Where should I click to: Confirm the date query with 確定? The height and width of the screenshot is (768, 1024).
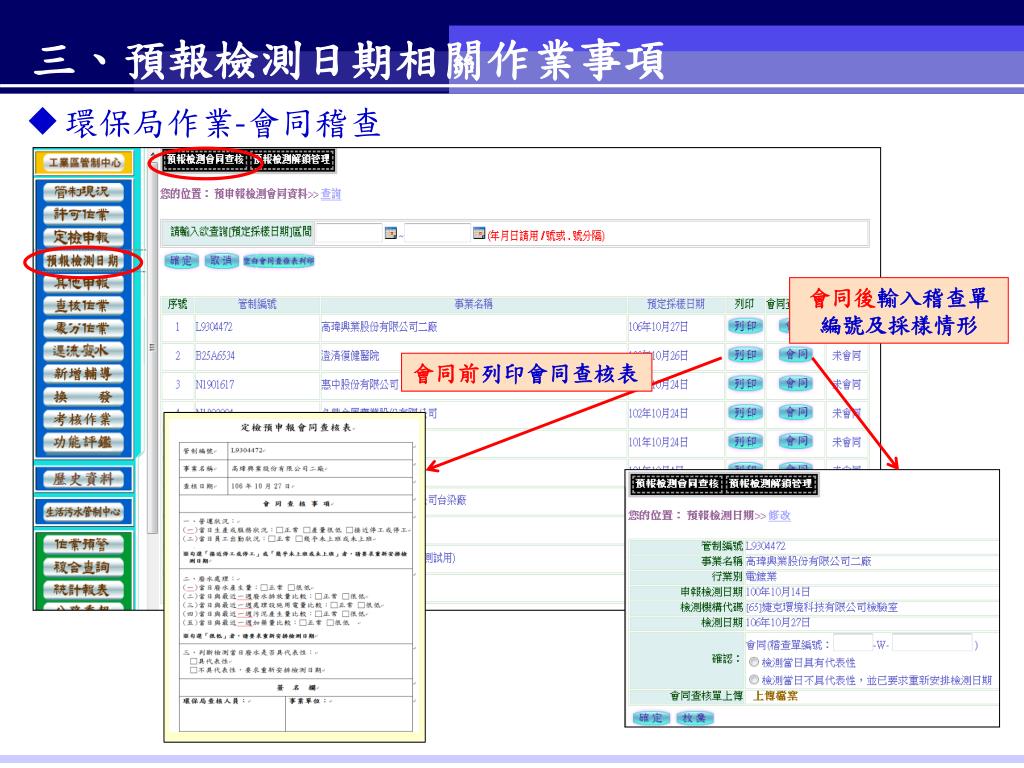pos(181,261)
